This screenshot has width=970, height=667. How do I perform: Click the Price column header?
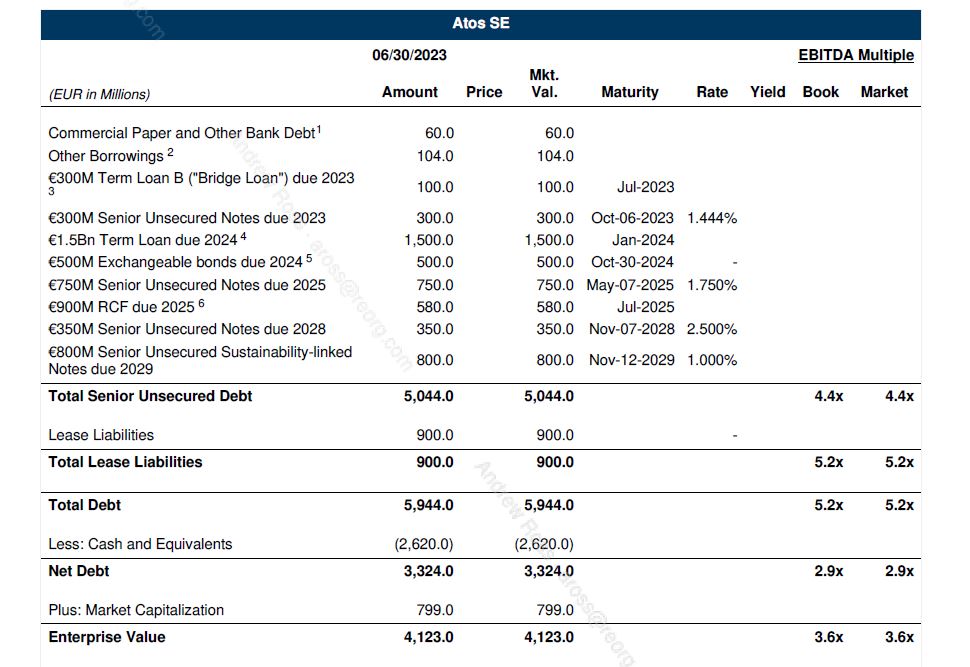[x=484, y=92]
